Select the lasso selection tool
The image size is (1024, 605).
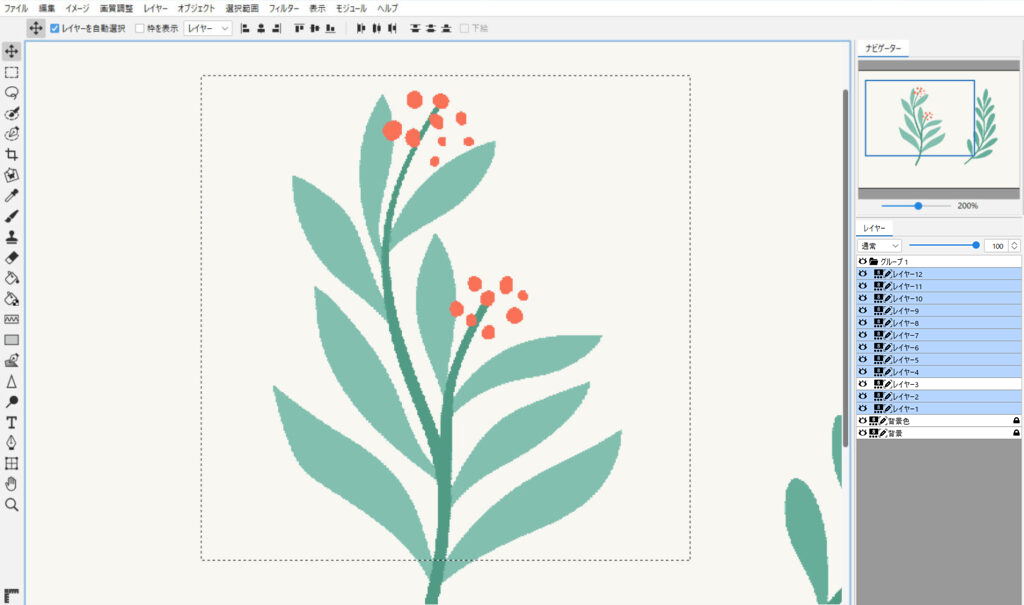pyautogui.click(x=12, y=92)
